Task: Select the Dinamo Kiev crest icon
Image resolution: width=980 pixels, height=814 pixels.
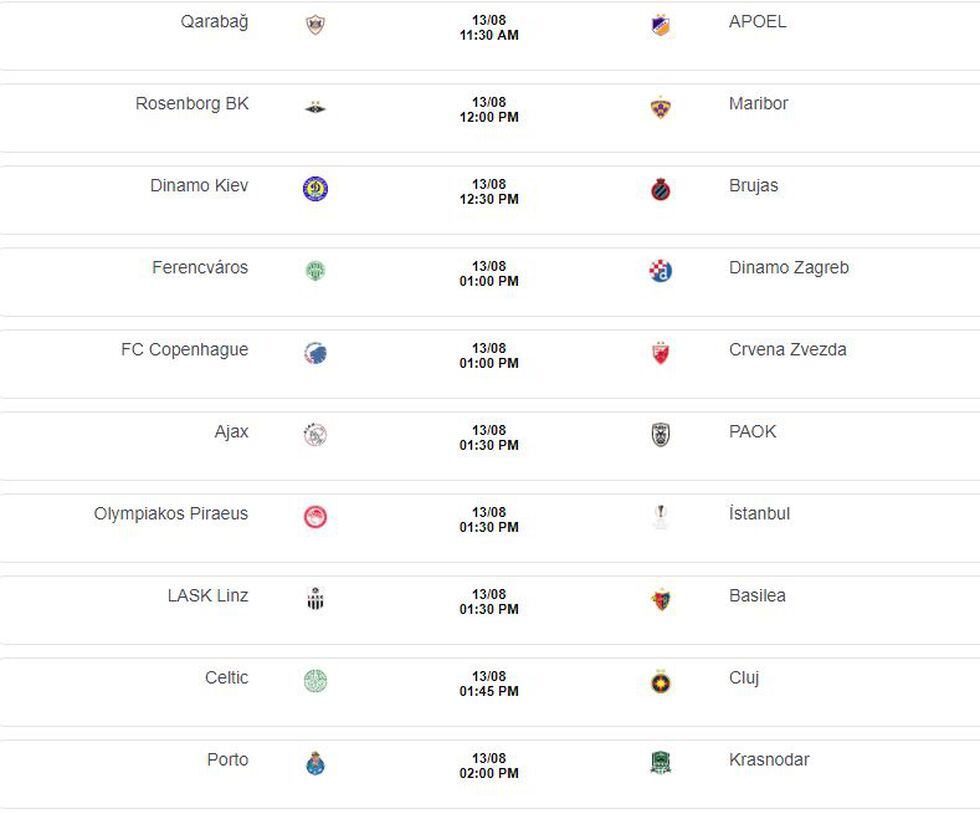Action: [315, 189]
